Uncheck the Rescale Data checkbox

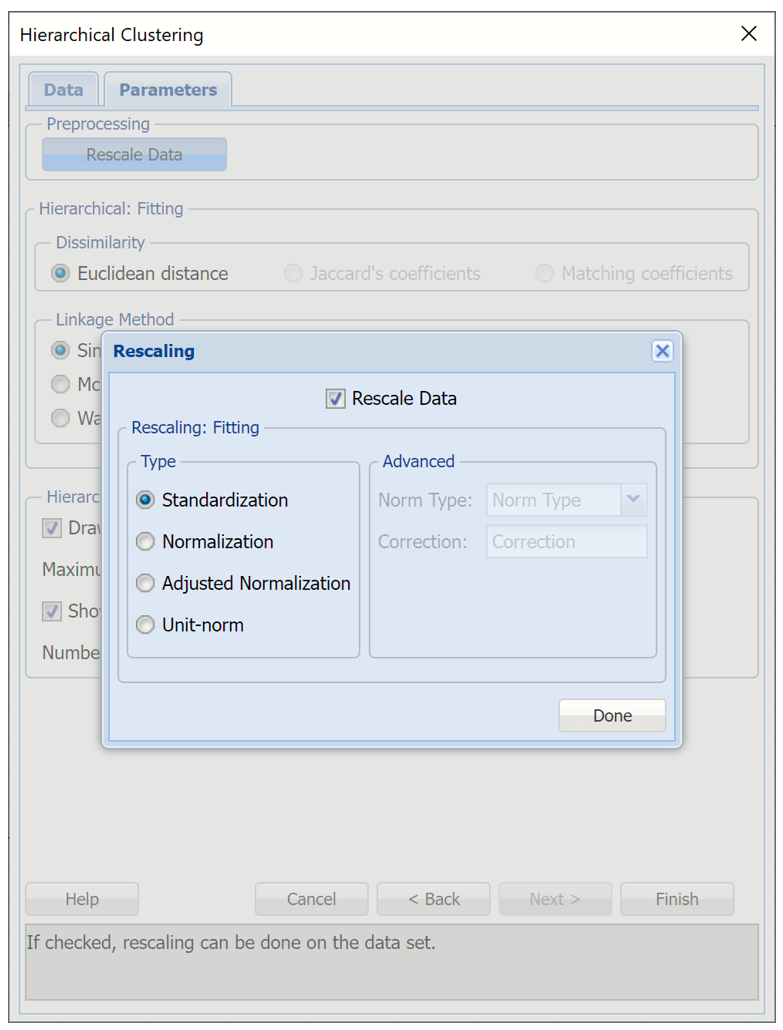pos(336,399)
